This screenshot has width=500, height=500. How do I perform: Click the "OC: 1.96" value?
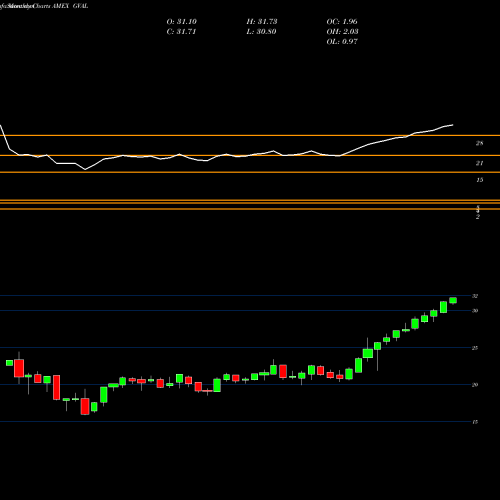tap(342, 22)
